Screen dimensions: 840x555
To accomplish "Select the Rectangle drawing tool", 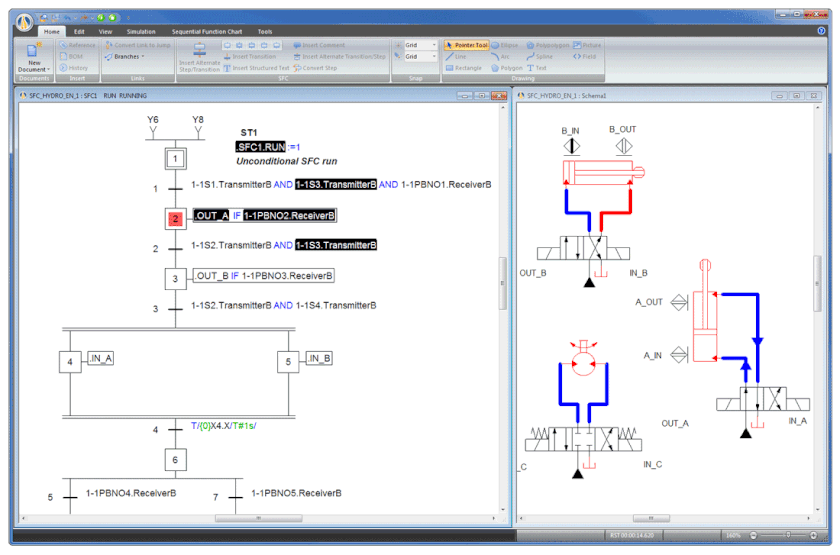I will pyautogui.click(x=464, y=68).
